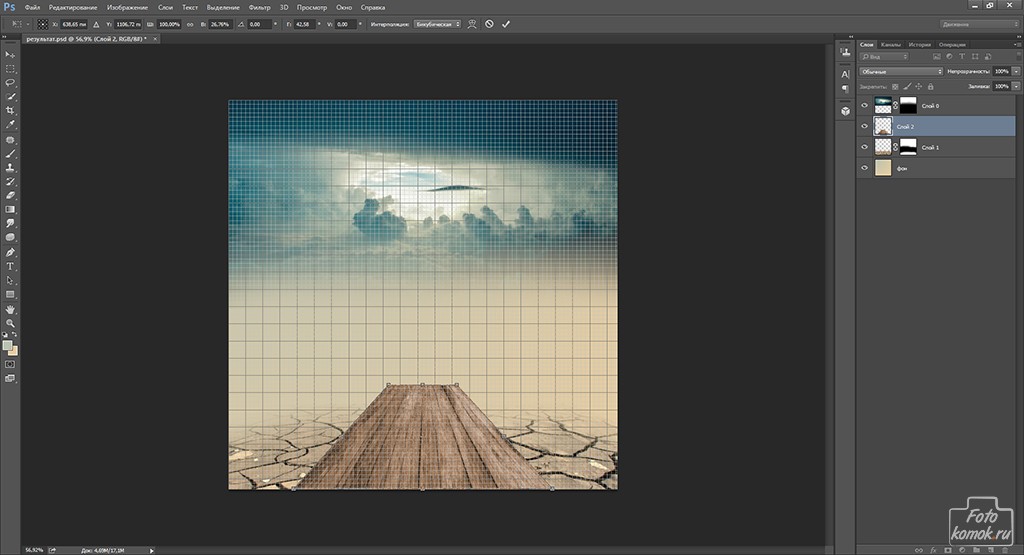The width and height of the screenshot is (1024, 555).
Task: Open the История panel tab
Action: click(920, 44)
